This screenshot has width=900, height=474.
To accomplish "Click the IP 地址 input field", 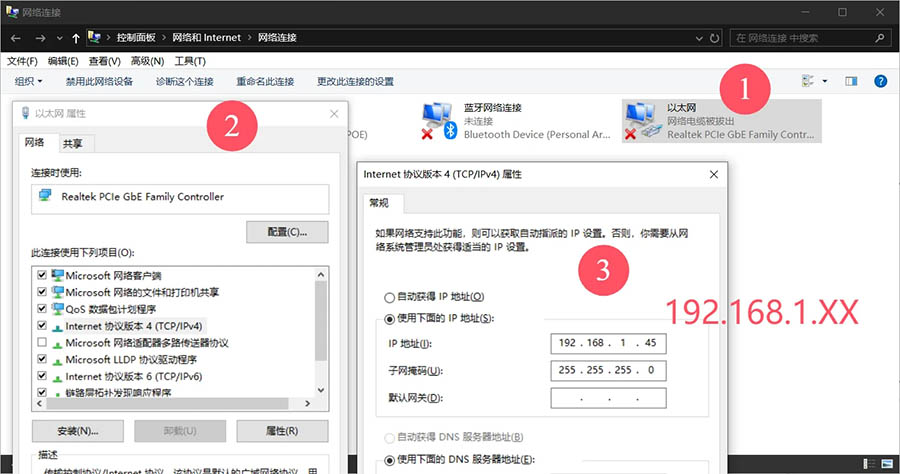I will [608, 343].
